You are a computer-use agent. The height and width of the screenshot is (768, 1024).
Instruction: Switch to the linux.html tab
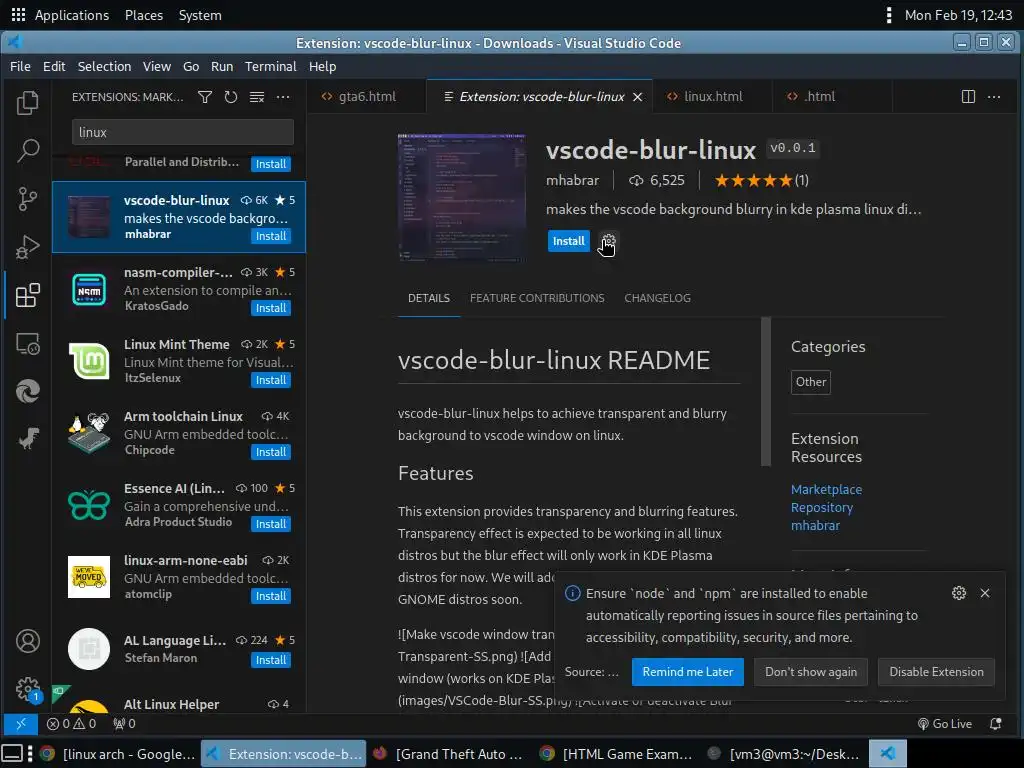[x=712, y=97]
